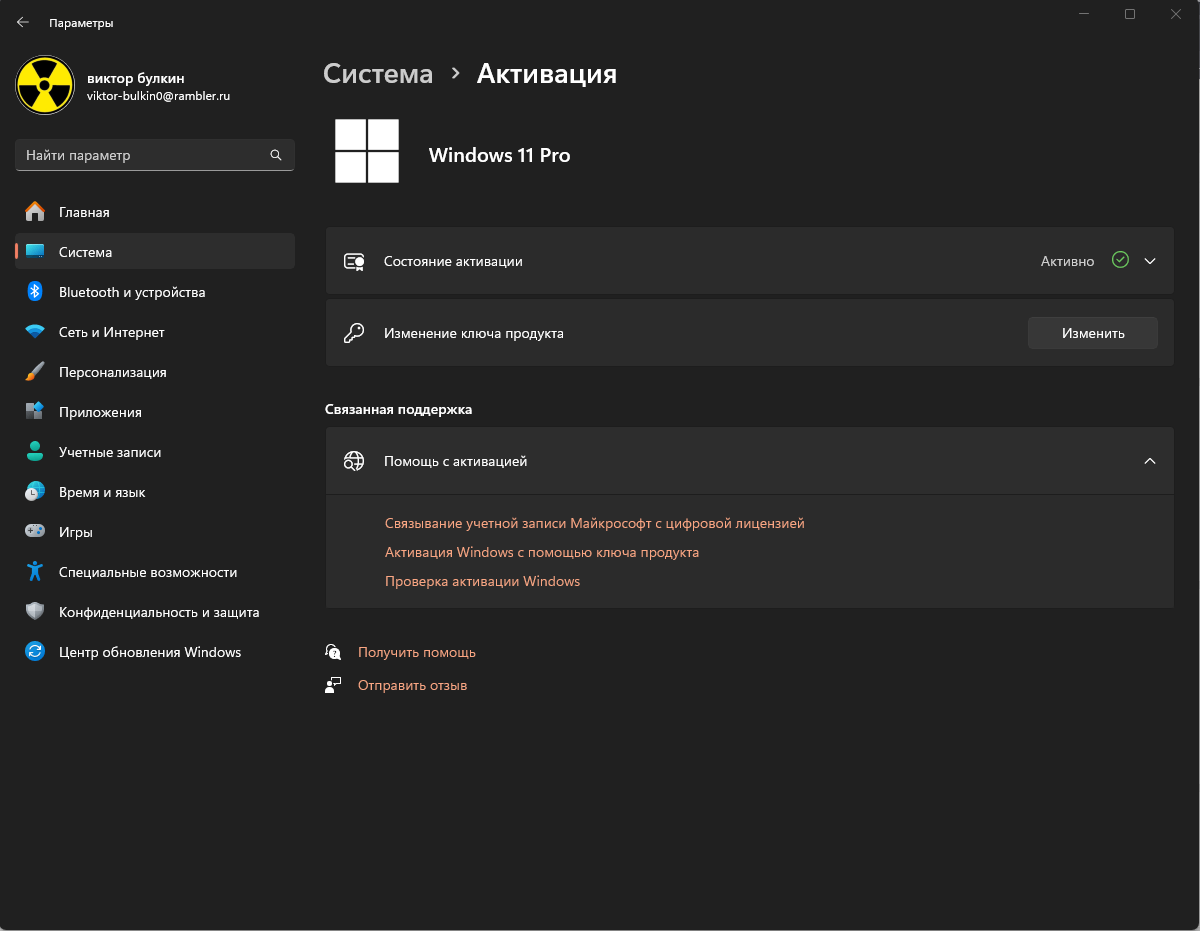Click the activation state certificate icon
Viewport: 1200px width, 931px height.
(354, 261)
